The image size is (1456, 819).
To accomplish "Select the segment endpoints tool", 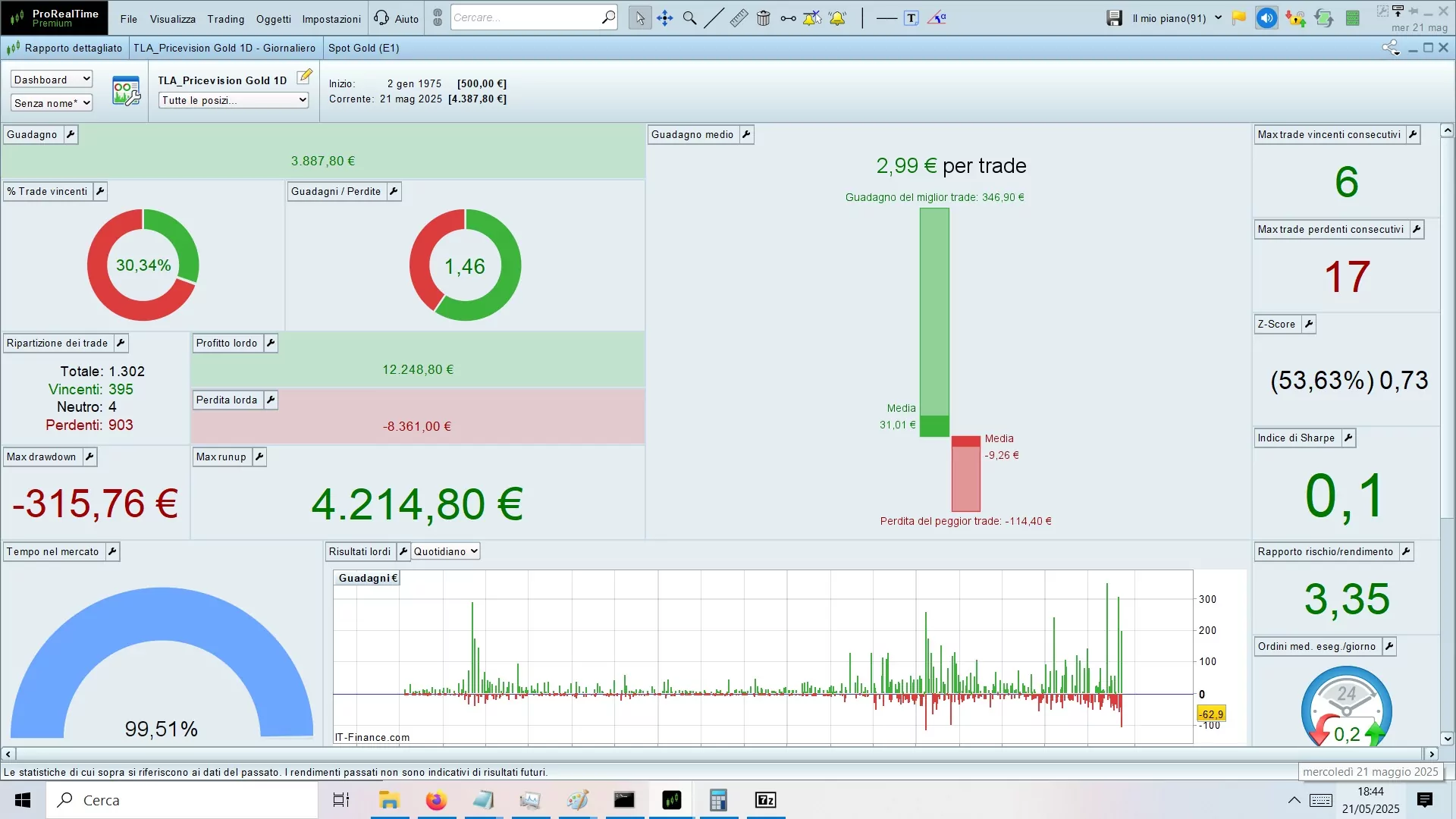I will (789, 18).
